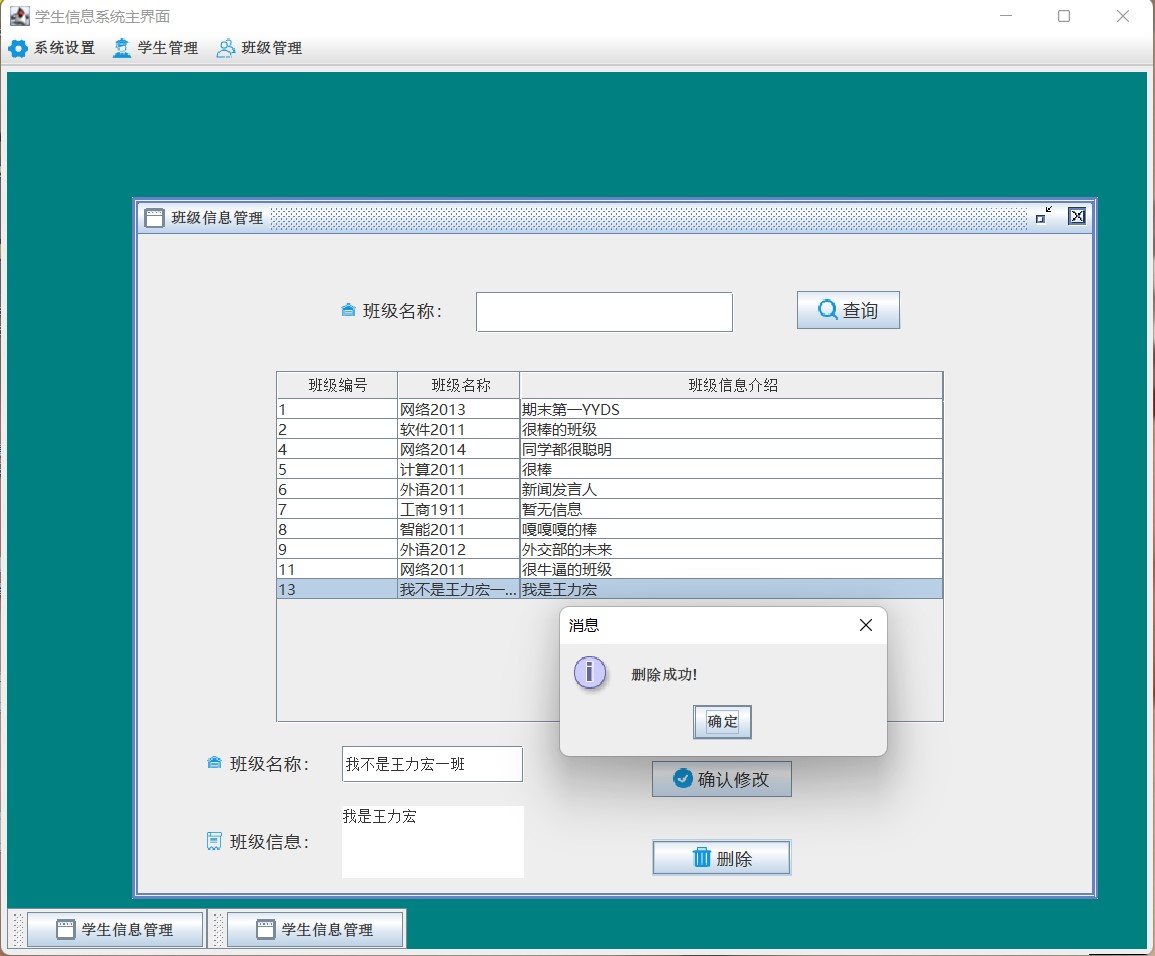Click the 班级信息 text area
1155x956 pixels.
tap(432, 842)
